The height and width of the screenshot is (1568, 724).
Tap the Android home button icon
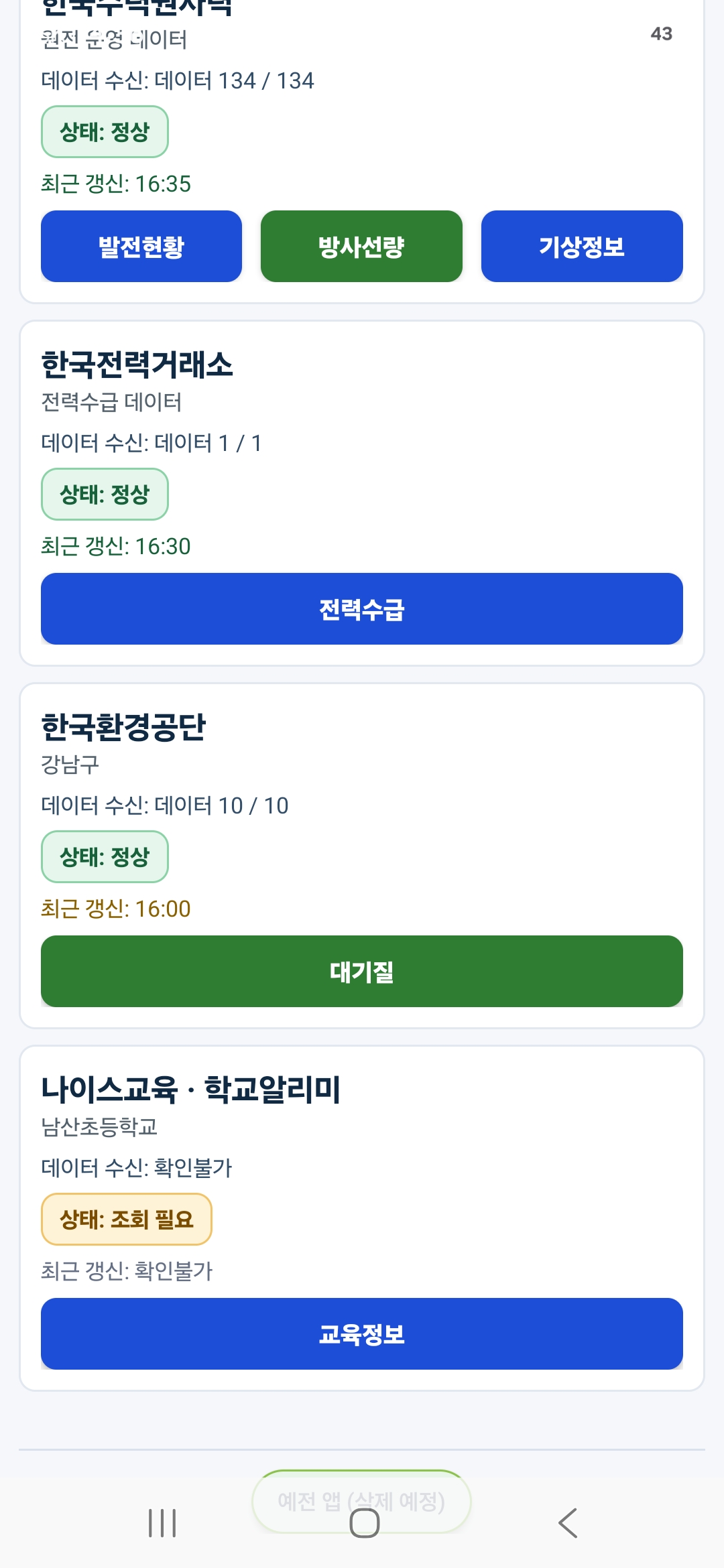tap(365, 1523)
